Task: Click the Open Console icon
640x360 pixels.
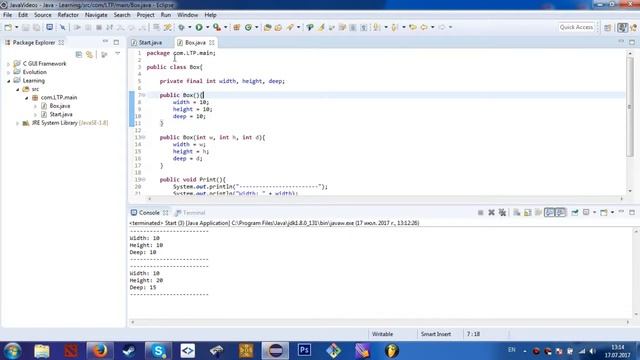Action: point(604,213)
